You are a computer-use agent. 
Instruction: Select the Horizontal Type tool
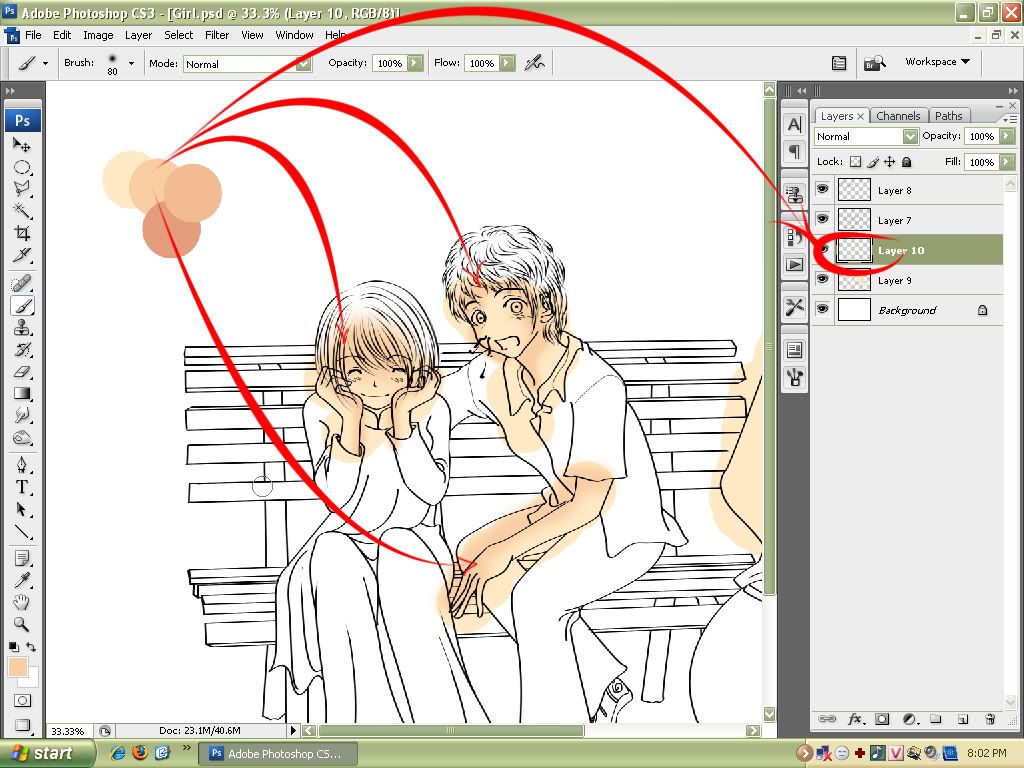point(22,487)
